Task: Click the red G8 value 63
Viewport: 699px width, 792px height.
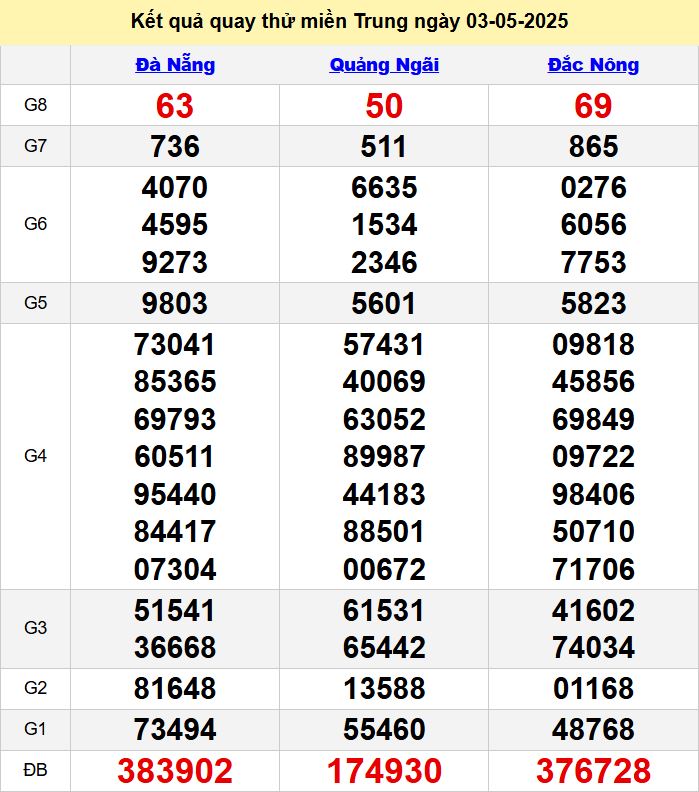Action: coord(175,106)
